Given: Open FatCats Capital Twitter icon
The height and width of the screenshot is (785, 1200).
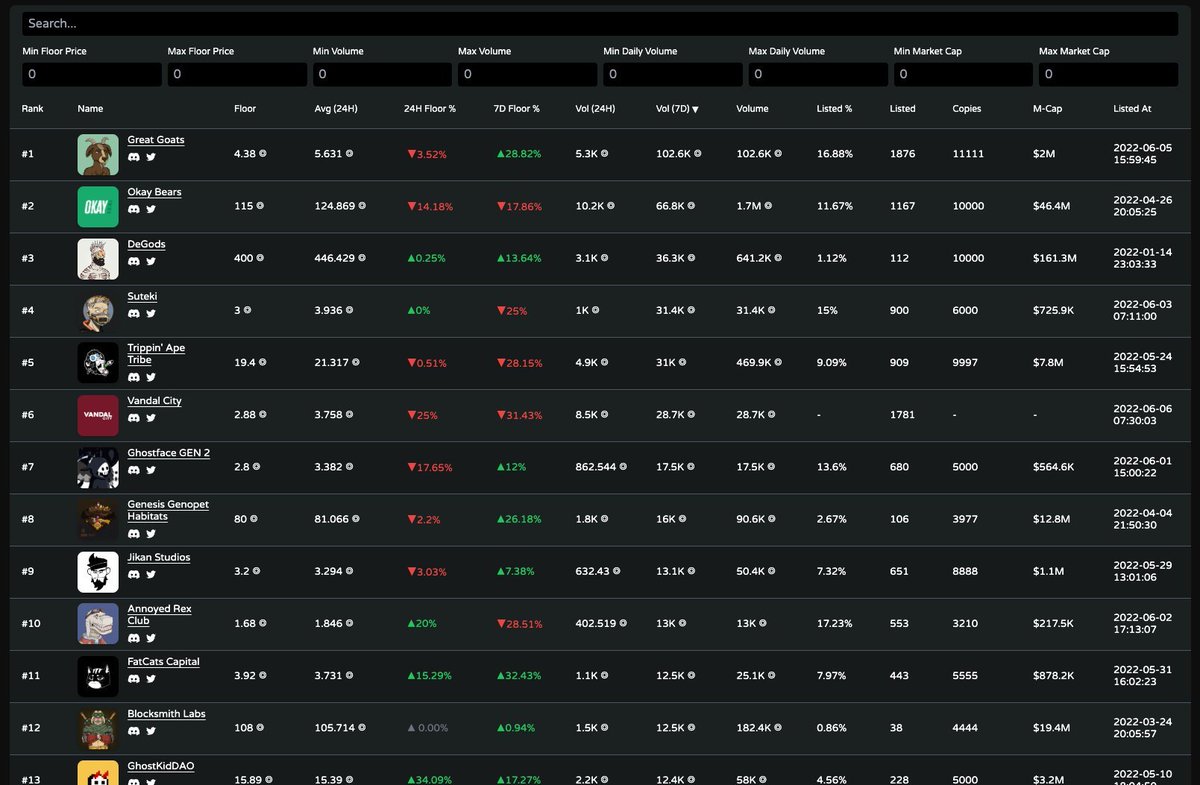Looking at the screenshot, I should tap(151, 678).
